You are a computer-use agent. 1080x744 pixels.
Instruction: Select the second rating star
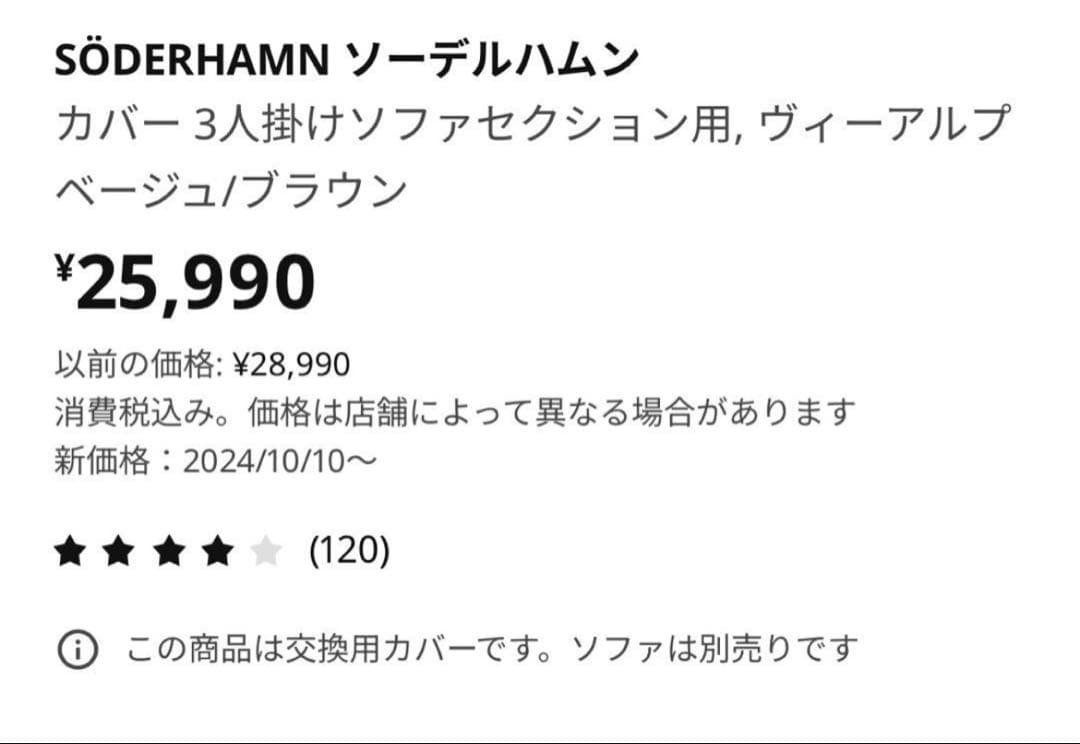(x=118, y=551)
